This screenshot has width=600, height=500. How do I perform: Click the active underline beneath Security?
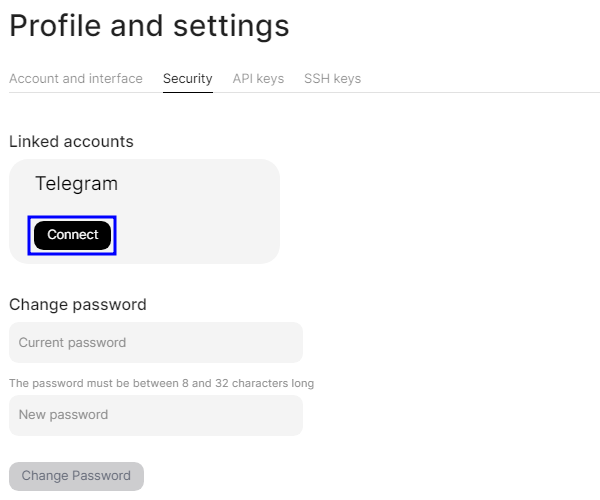pyautogui.click(x=188, y=91)
